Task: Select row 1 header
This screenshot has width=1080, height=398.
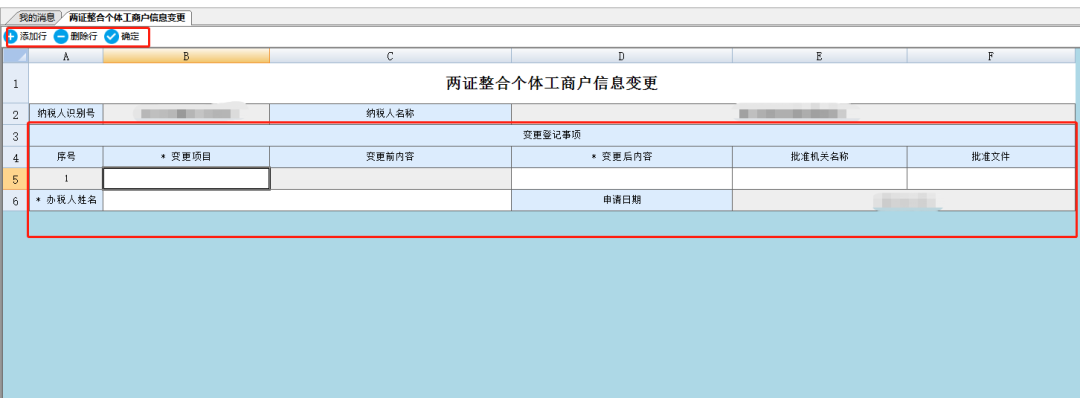Action: 15,83
